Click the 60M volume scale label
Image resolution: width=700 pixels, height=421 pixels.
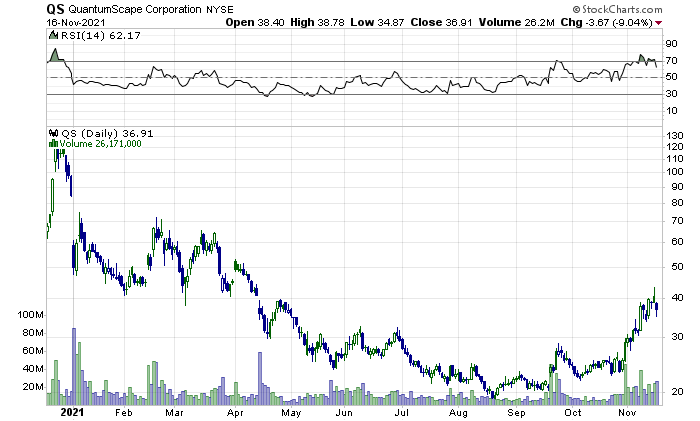point(33,351)
